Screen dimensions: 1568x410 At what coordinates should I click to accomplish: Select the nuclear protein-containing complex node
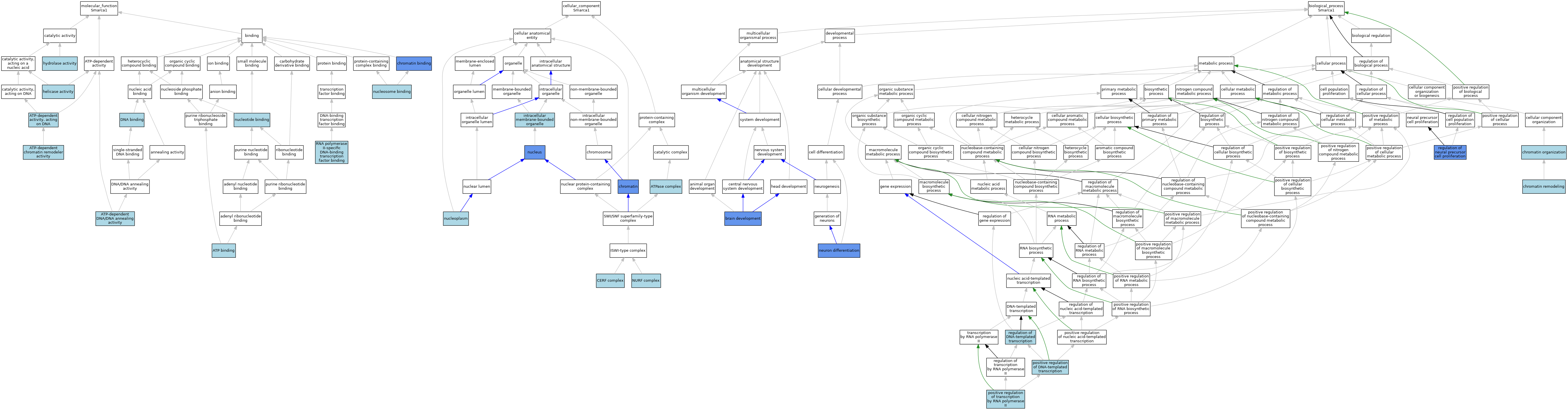[585, 187]
